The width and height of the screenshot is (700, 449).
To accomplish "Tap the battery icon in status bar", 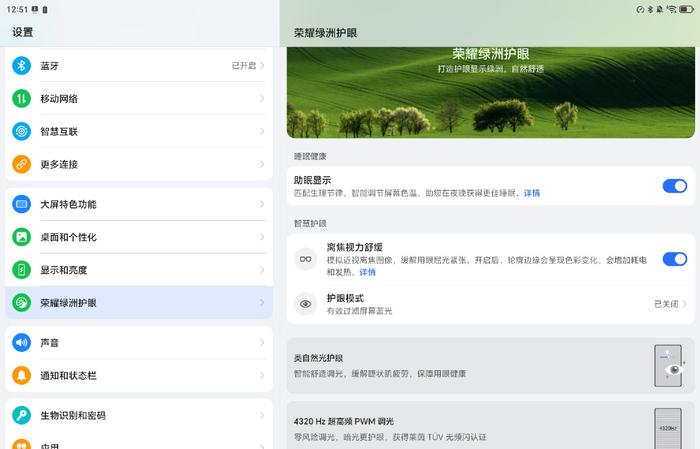I will click(x=686, y=9).
